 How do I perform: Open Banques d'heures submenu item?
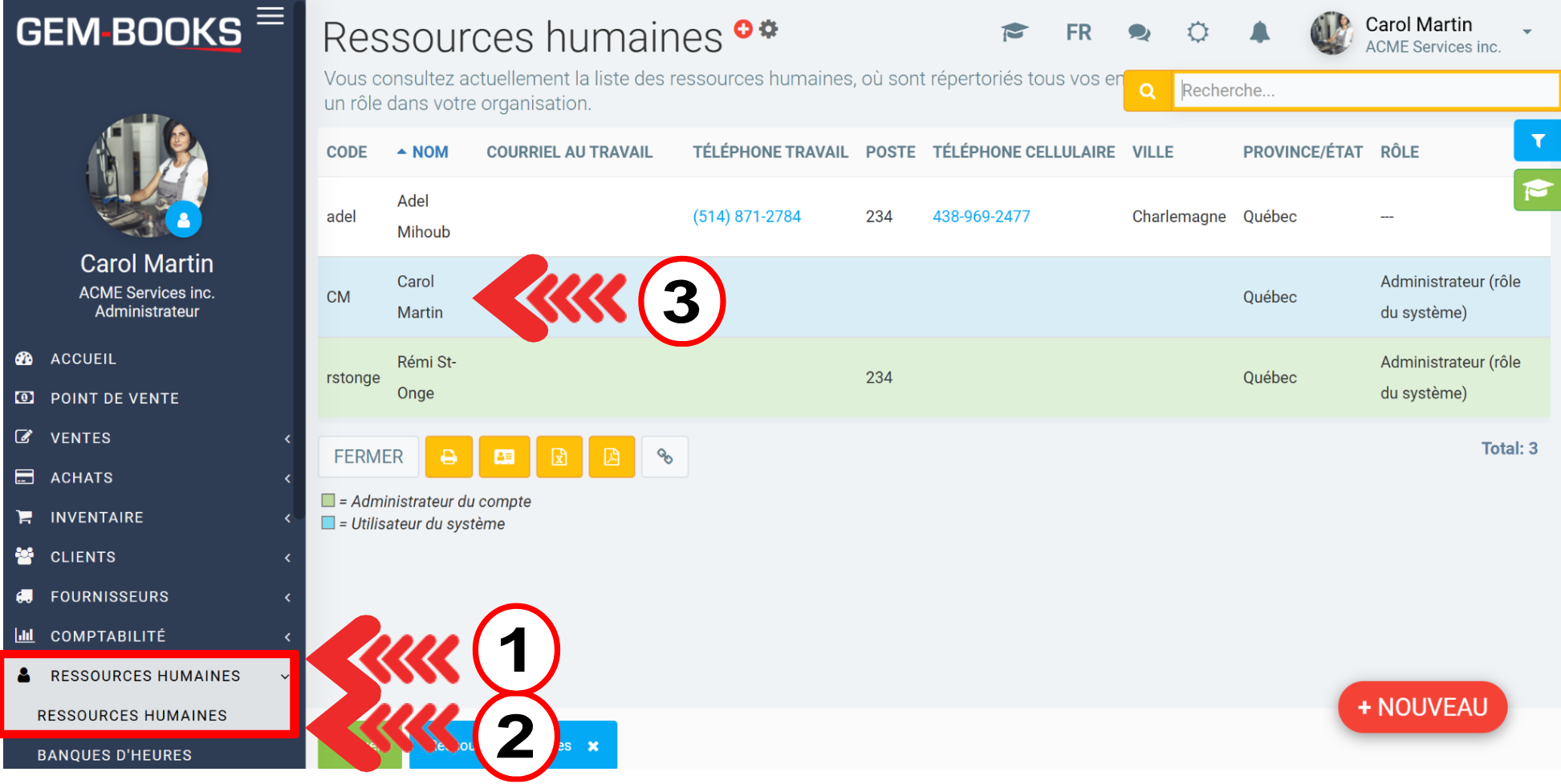tap(114, 755)
